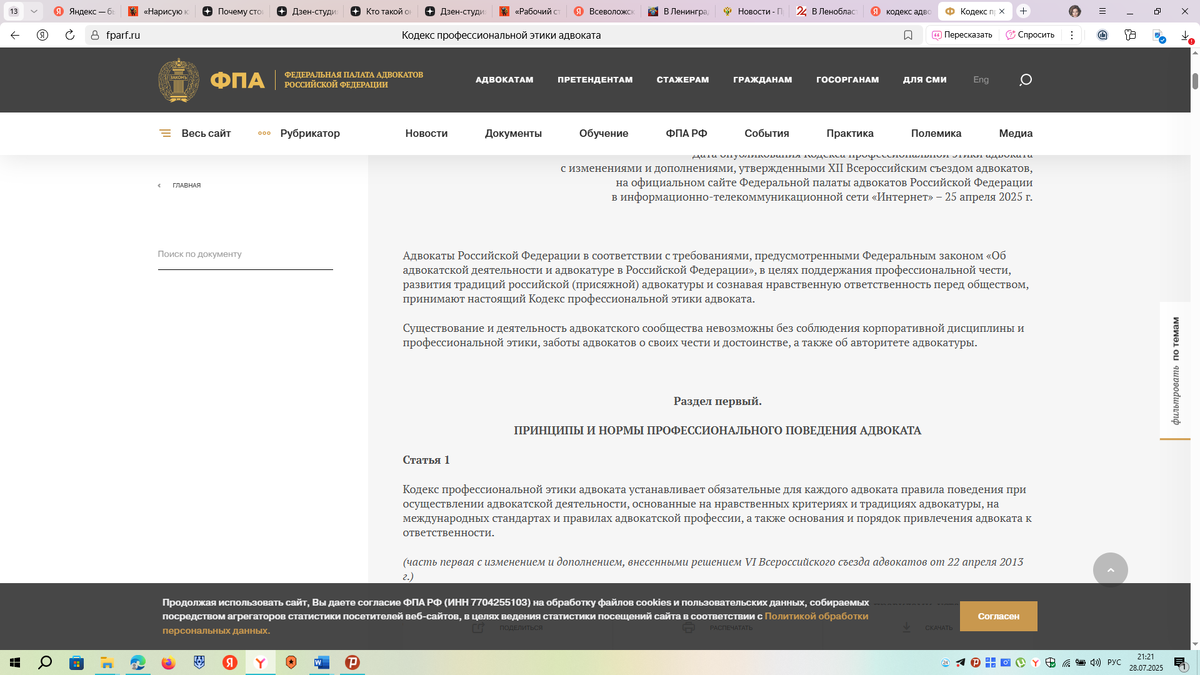The image size is (1200, 675).
Task: Switch to the 'Всеволожск' tab
Action: point(604,10)
